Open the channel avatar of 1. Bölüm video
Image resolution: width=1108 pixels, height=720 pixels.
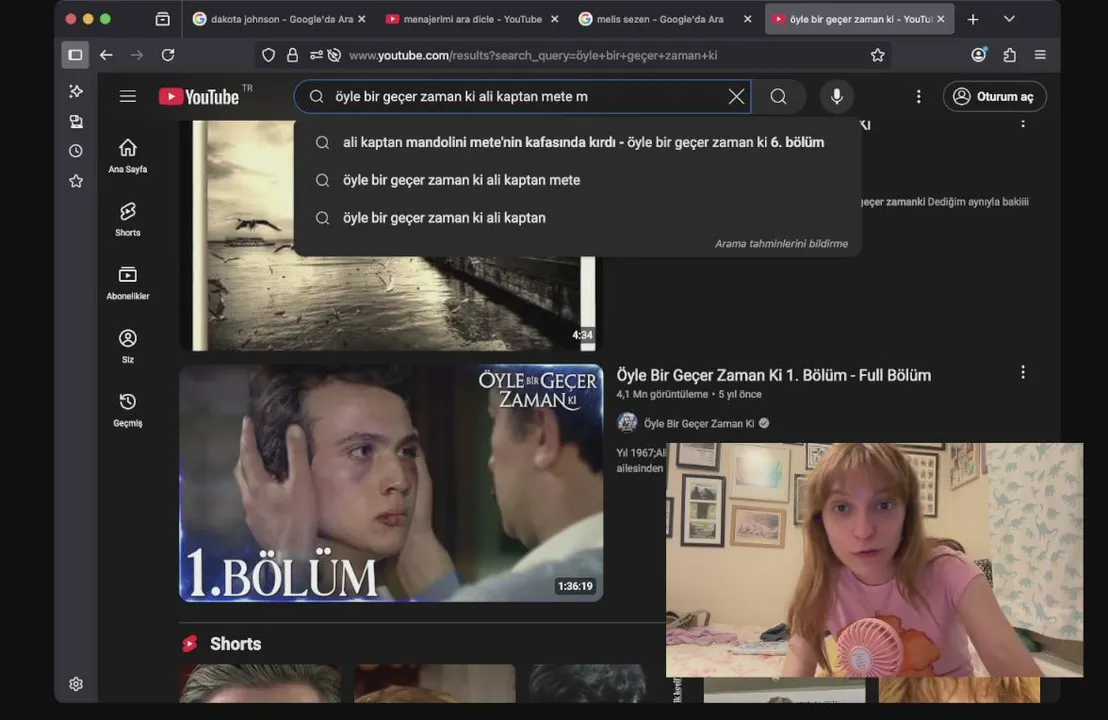point(627,423)
